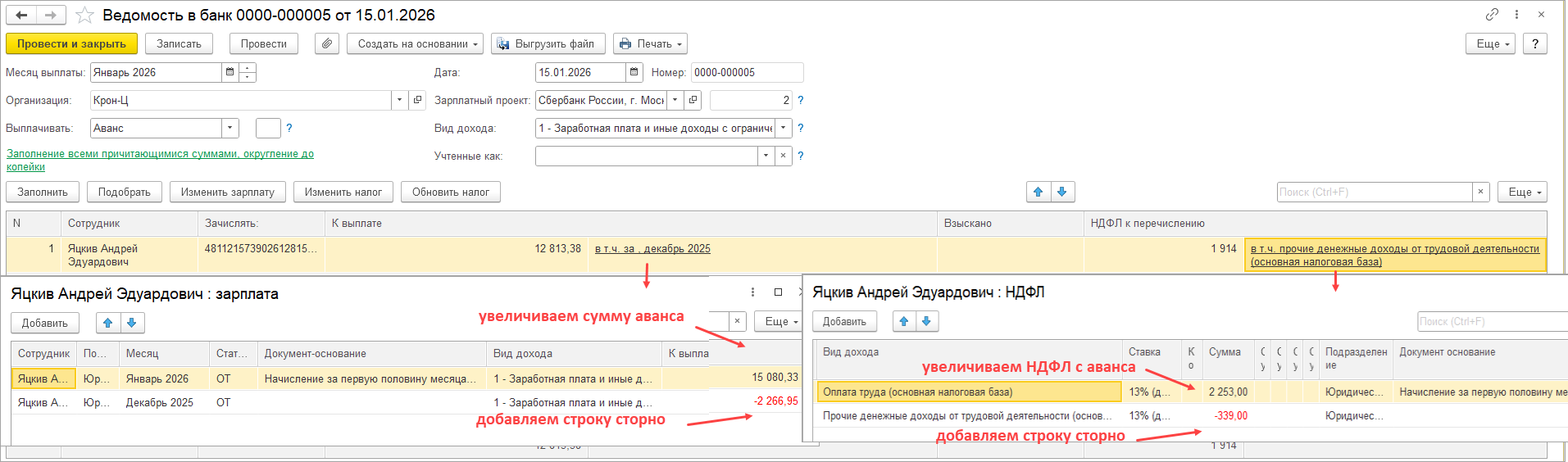Move row down in зарплата window

click(132, 323)
